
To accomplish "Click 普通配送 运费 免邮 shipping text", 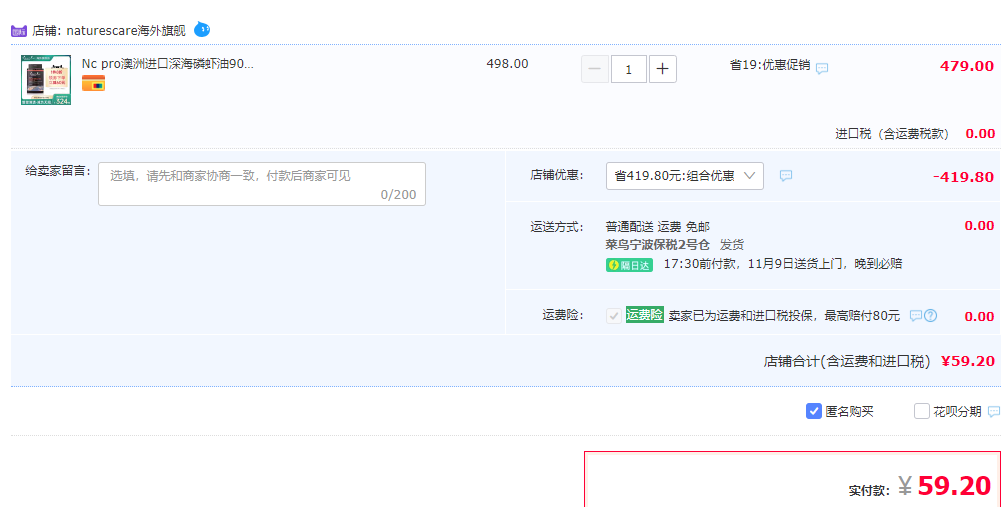I will click(658, 227).
